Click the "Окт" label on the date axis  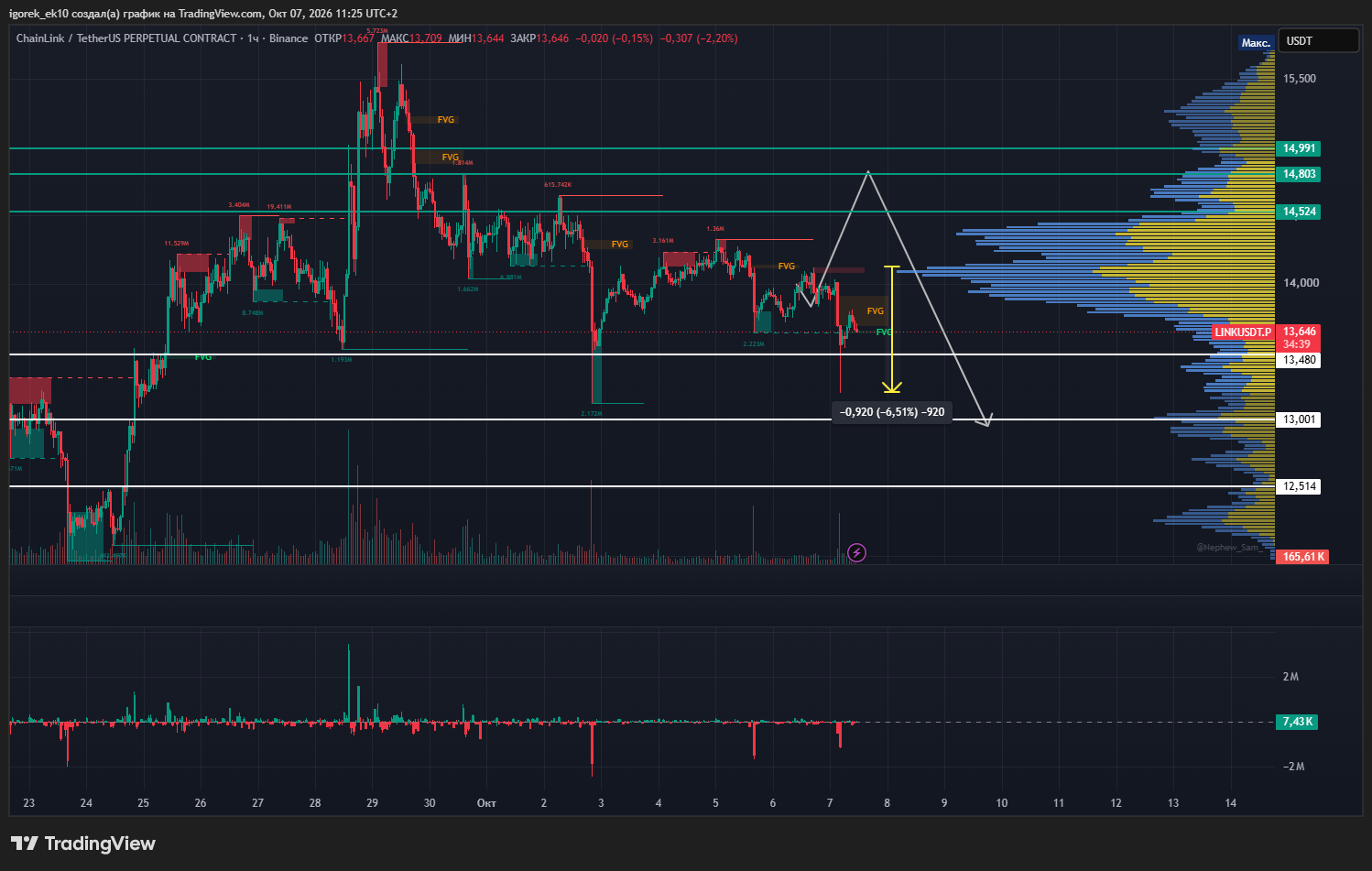(486, 803)
